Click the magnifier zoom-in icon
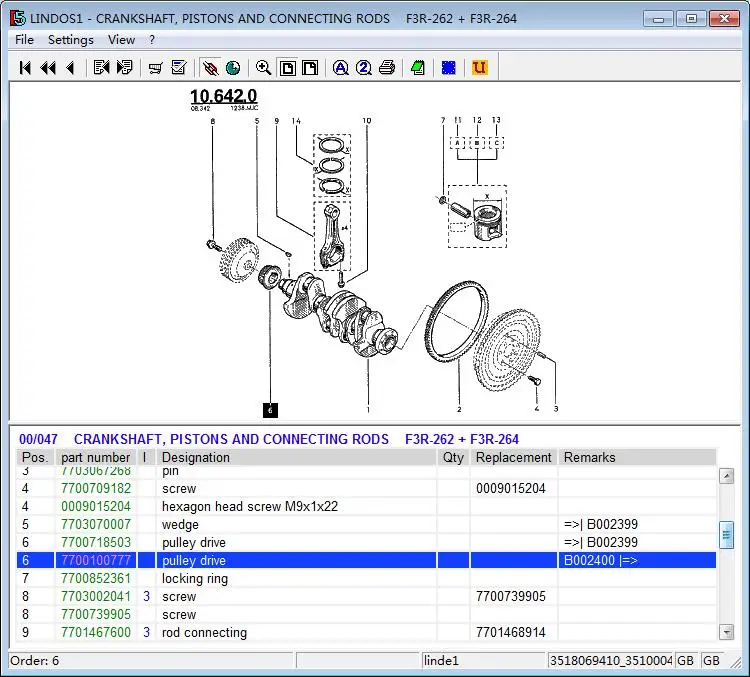This screenshot has width=750, height=677. 263,68
